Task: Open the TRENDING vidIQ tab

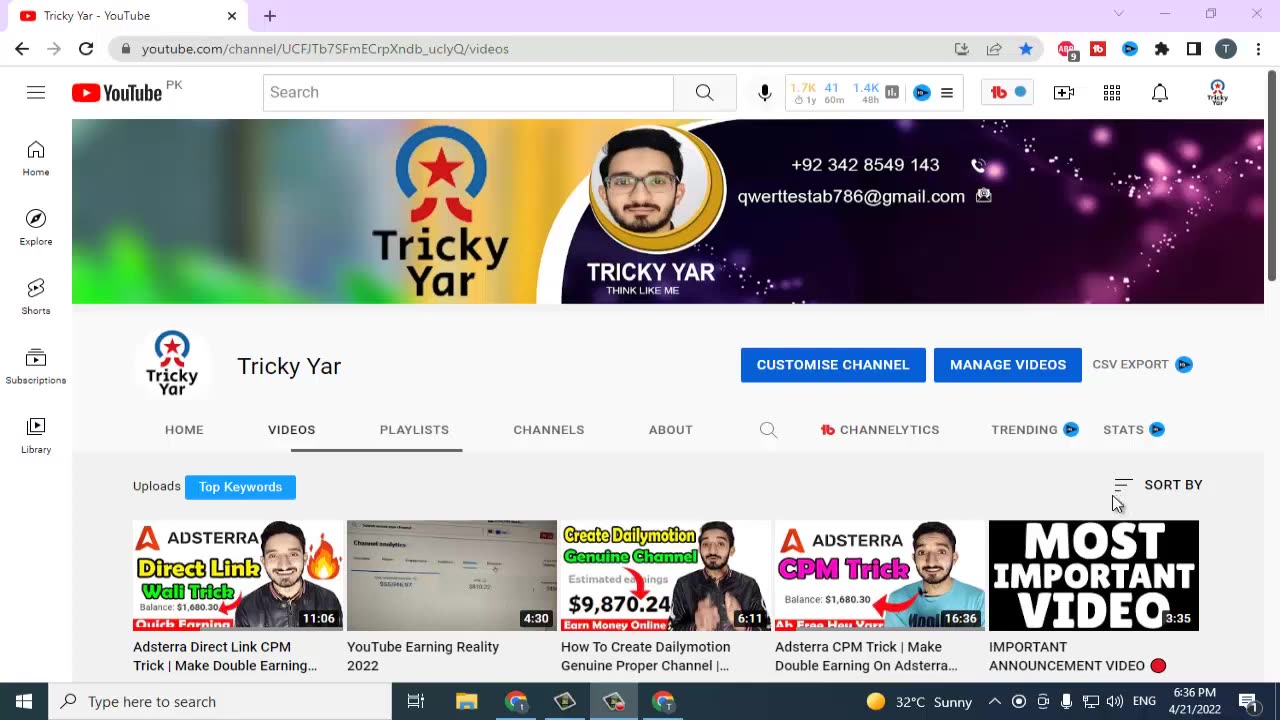Action: pos(1034,430)
